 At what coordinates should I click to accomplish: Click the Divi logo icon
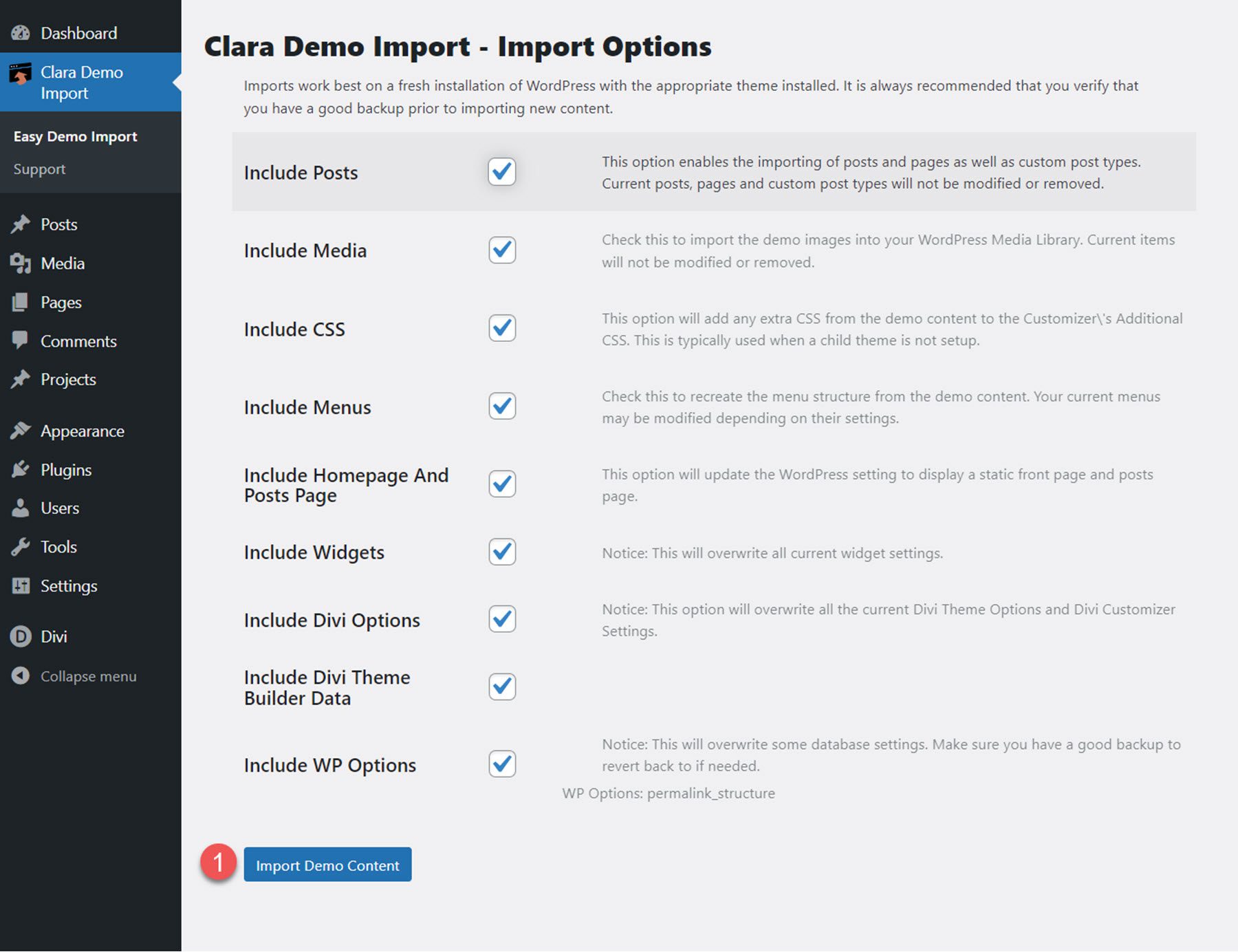[21, 636]
